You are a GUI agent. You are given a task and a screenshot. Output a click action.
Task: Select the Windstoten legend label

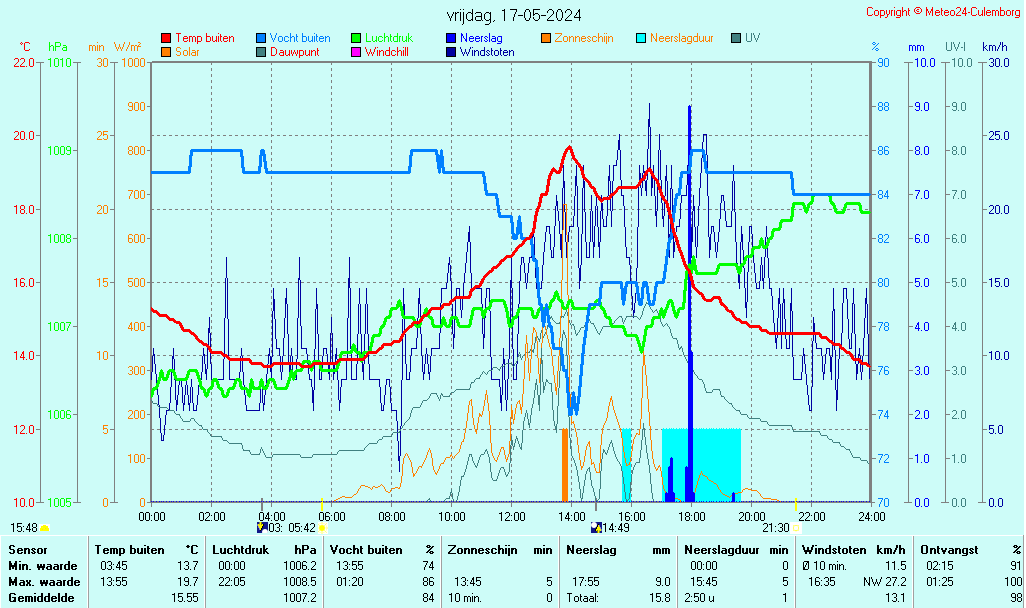[x=487, y=52]
